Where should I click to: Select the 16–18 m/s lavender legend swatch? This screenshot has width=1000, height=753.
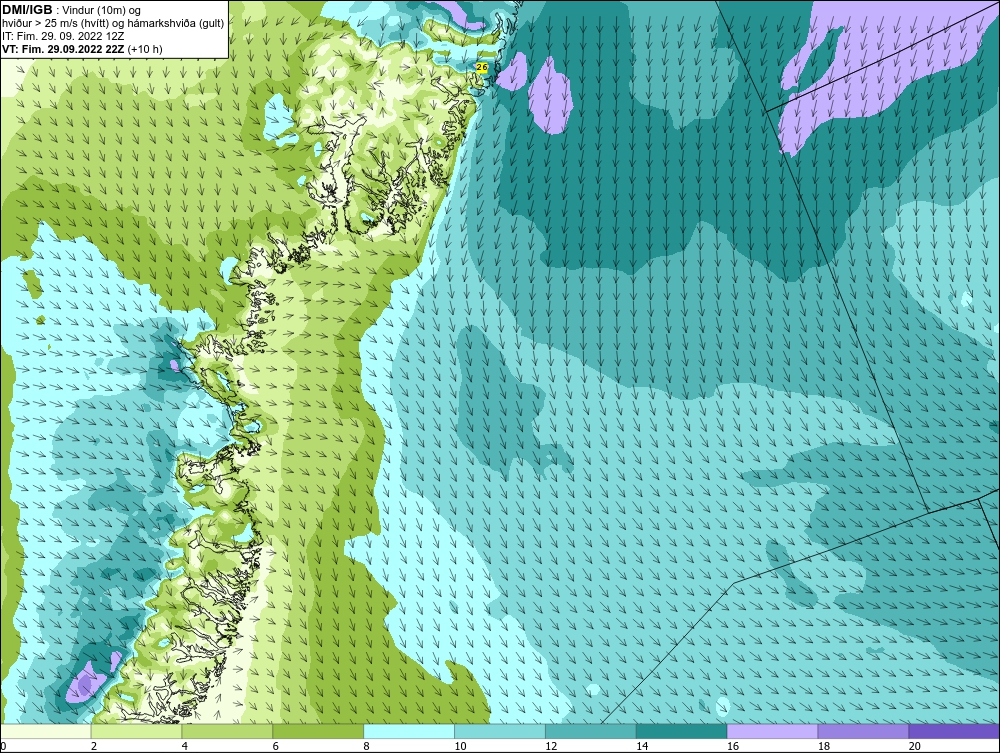pos(772,731)
